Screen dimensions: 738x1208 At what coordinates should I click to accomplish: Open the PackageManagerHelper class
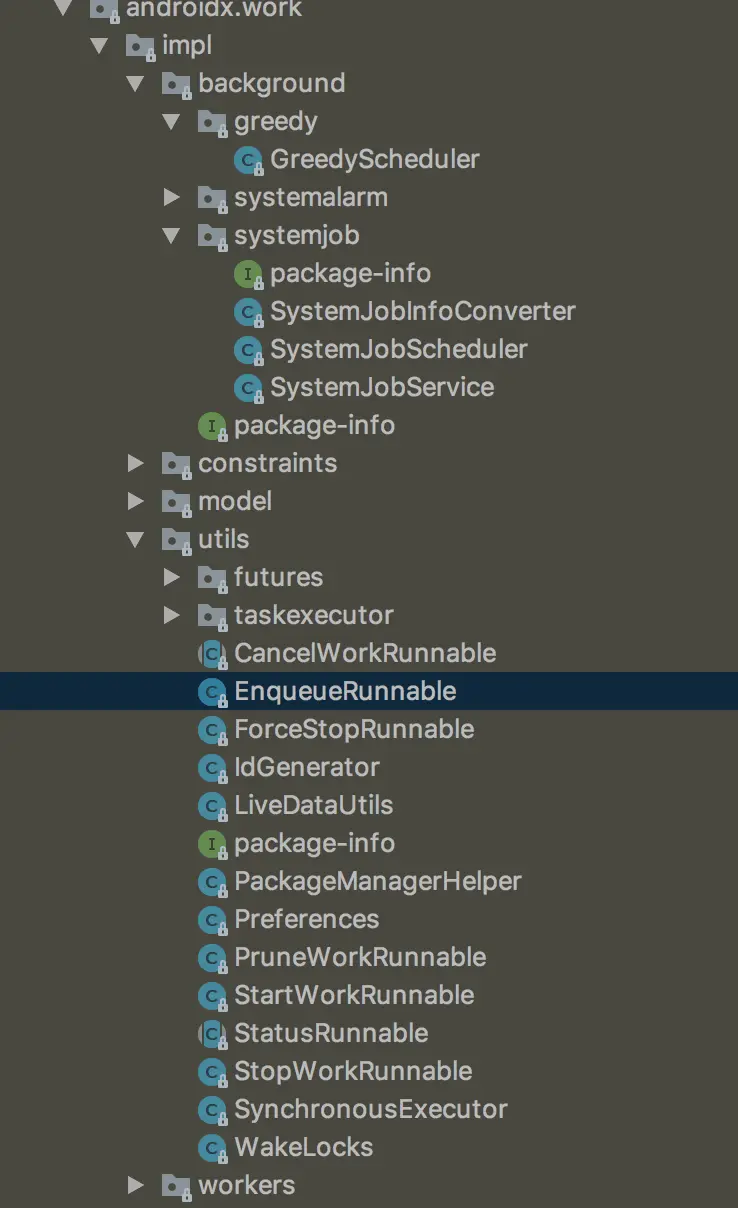[377, 882]
